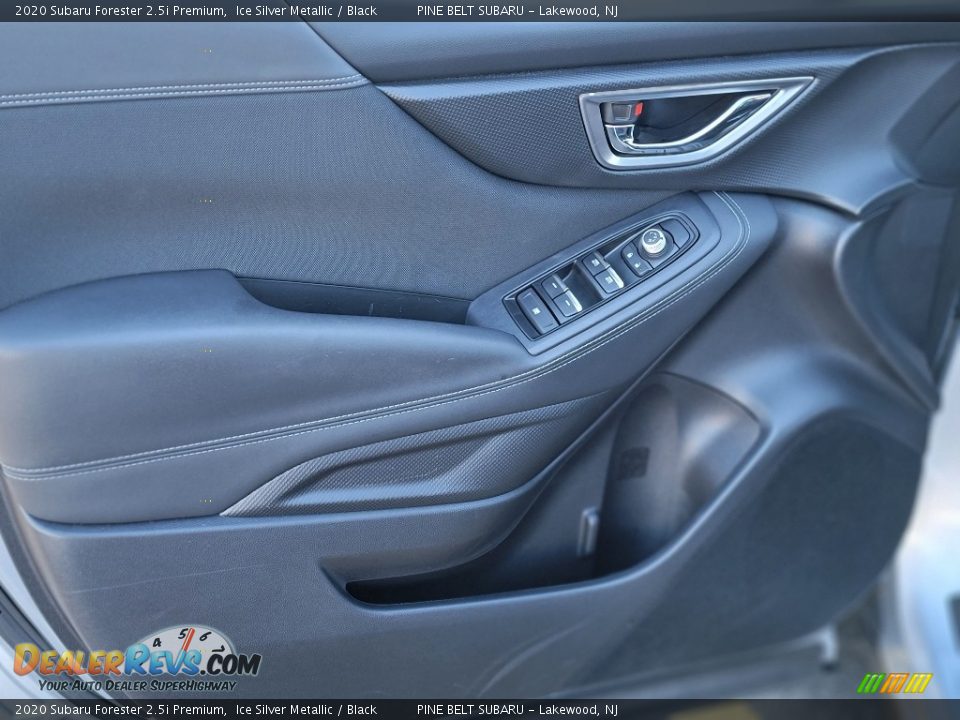
Task: Click top caption '2020 Subaru Forester 2.5i Premium'
Action: point(120,10)
